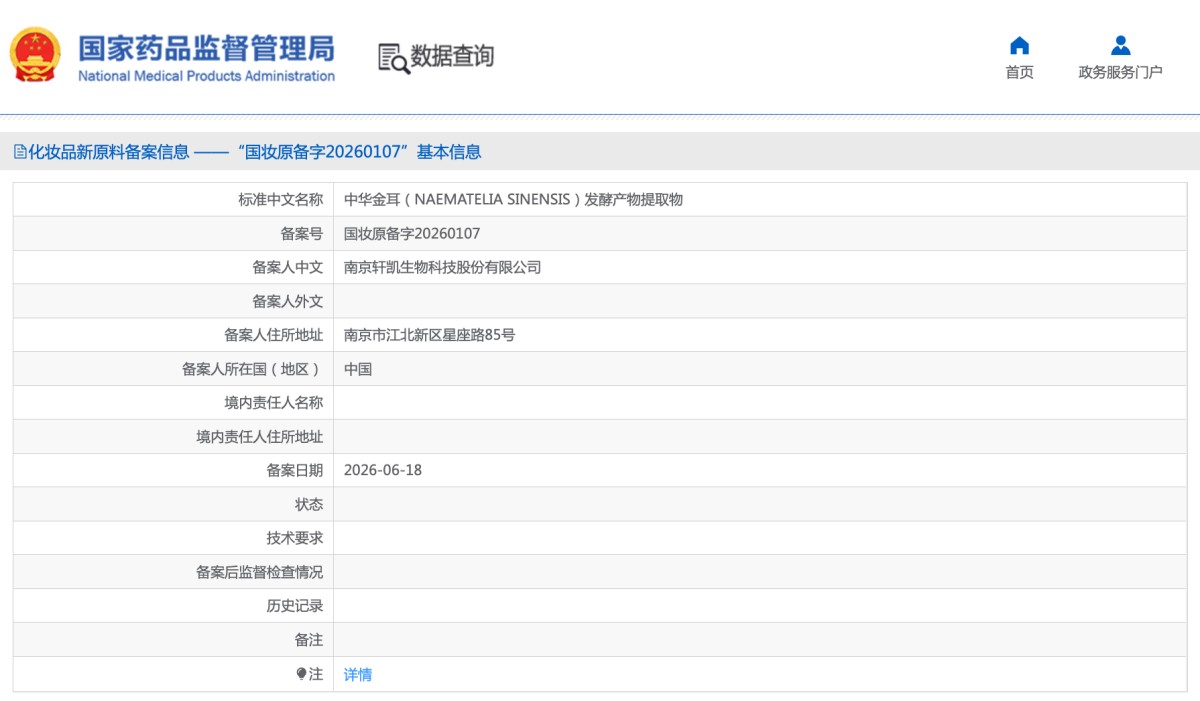Viewport: 1200px width, 701px height.
Task: Select the 注 label text
Action: pos(316,675)
